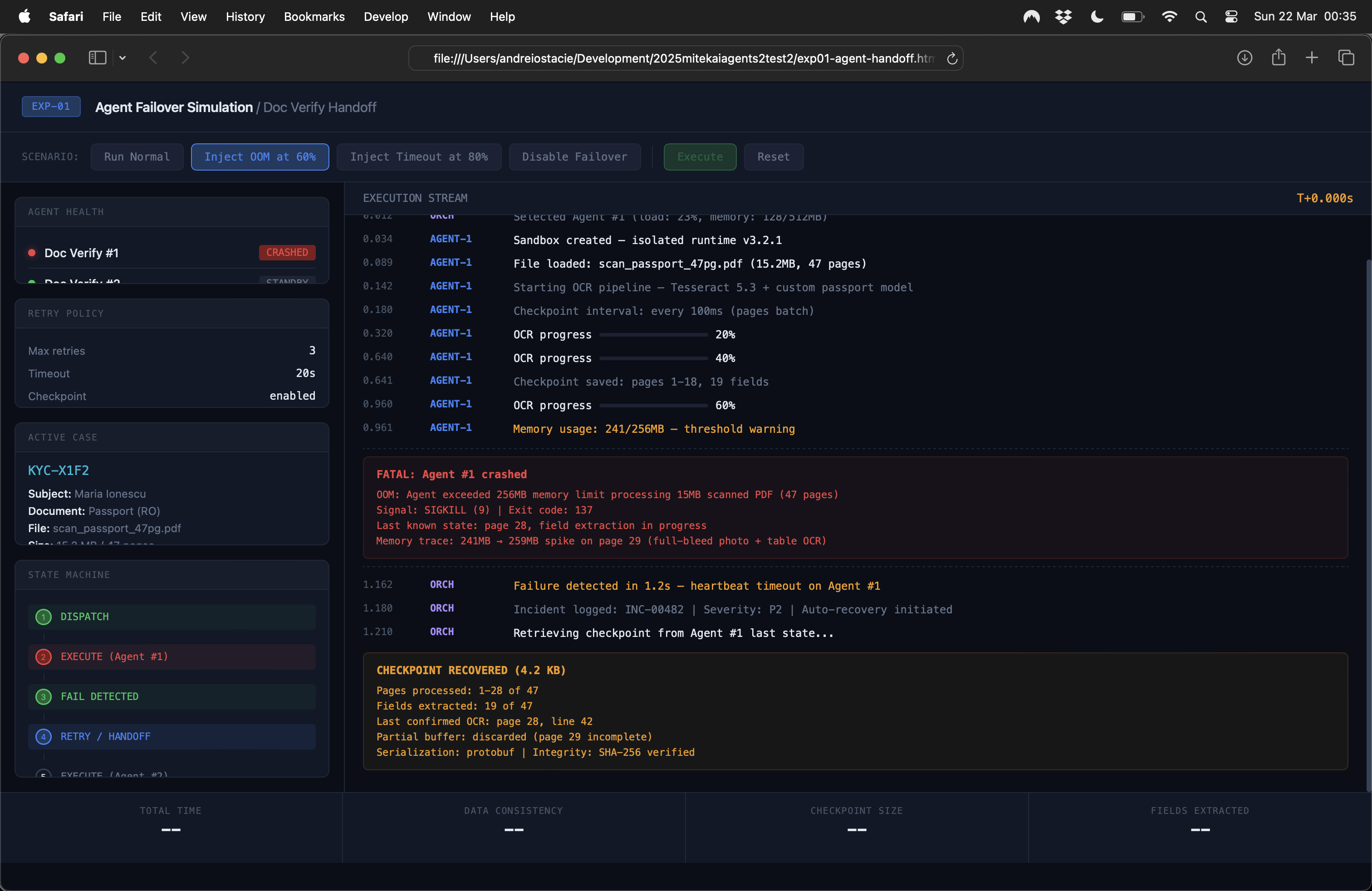This screenshot has width=1372, height=891.
Task: Open a new tab with plus icon
Action: (x=1312, y=58)
